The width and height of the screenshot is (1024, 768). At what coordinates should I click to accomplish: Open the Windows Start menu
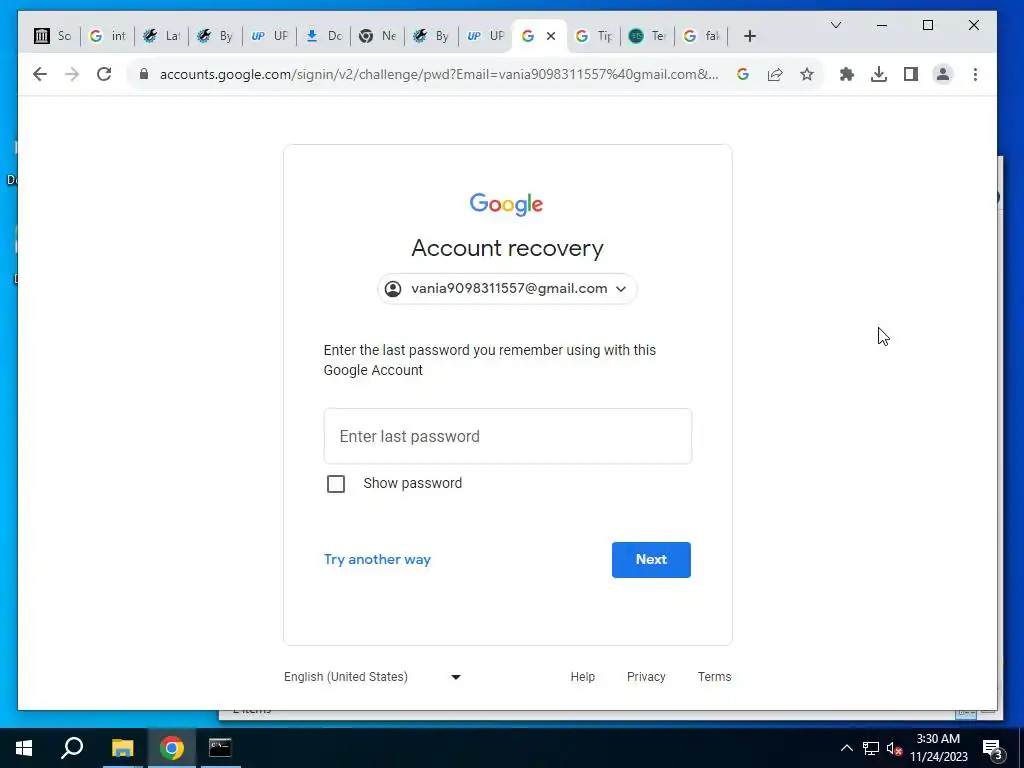click(24, 748)
